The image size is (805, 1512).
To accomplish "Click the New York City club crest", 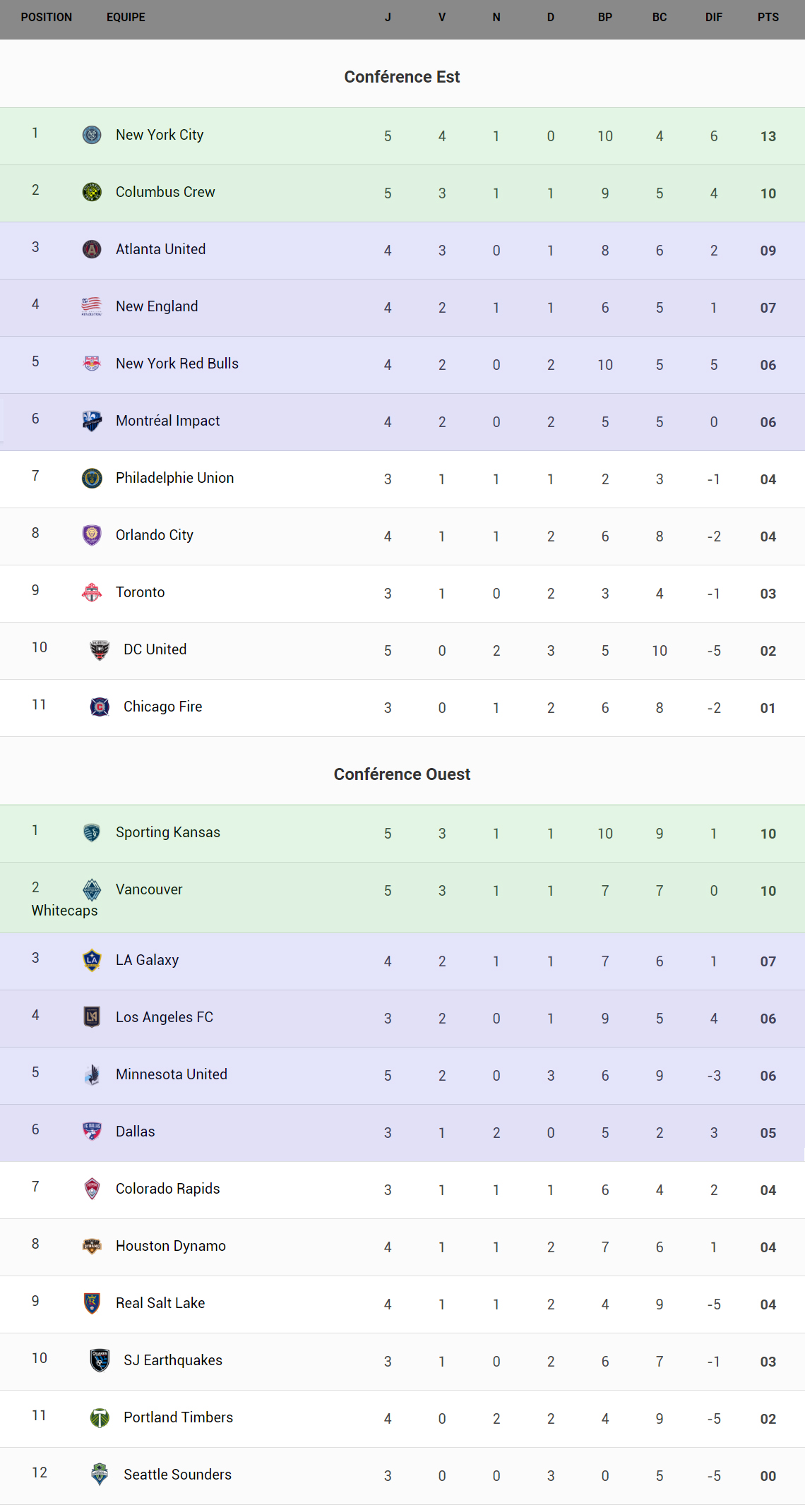I will click(x=92, y=135).
